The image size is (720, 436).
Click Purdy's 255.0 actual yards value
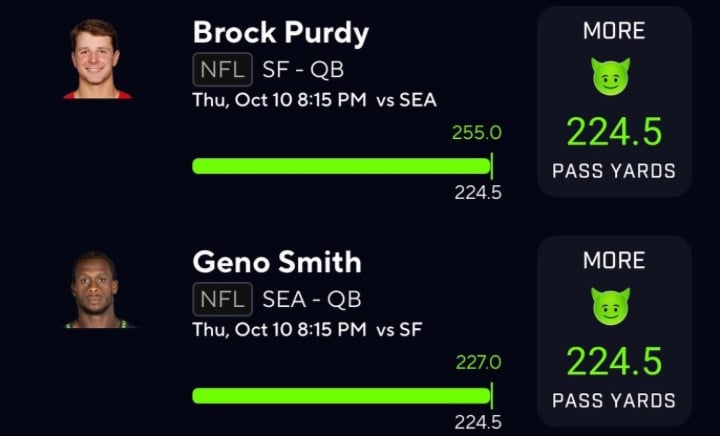[476, 133]
